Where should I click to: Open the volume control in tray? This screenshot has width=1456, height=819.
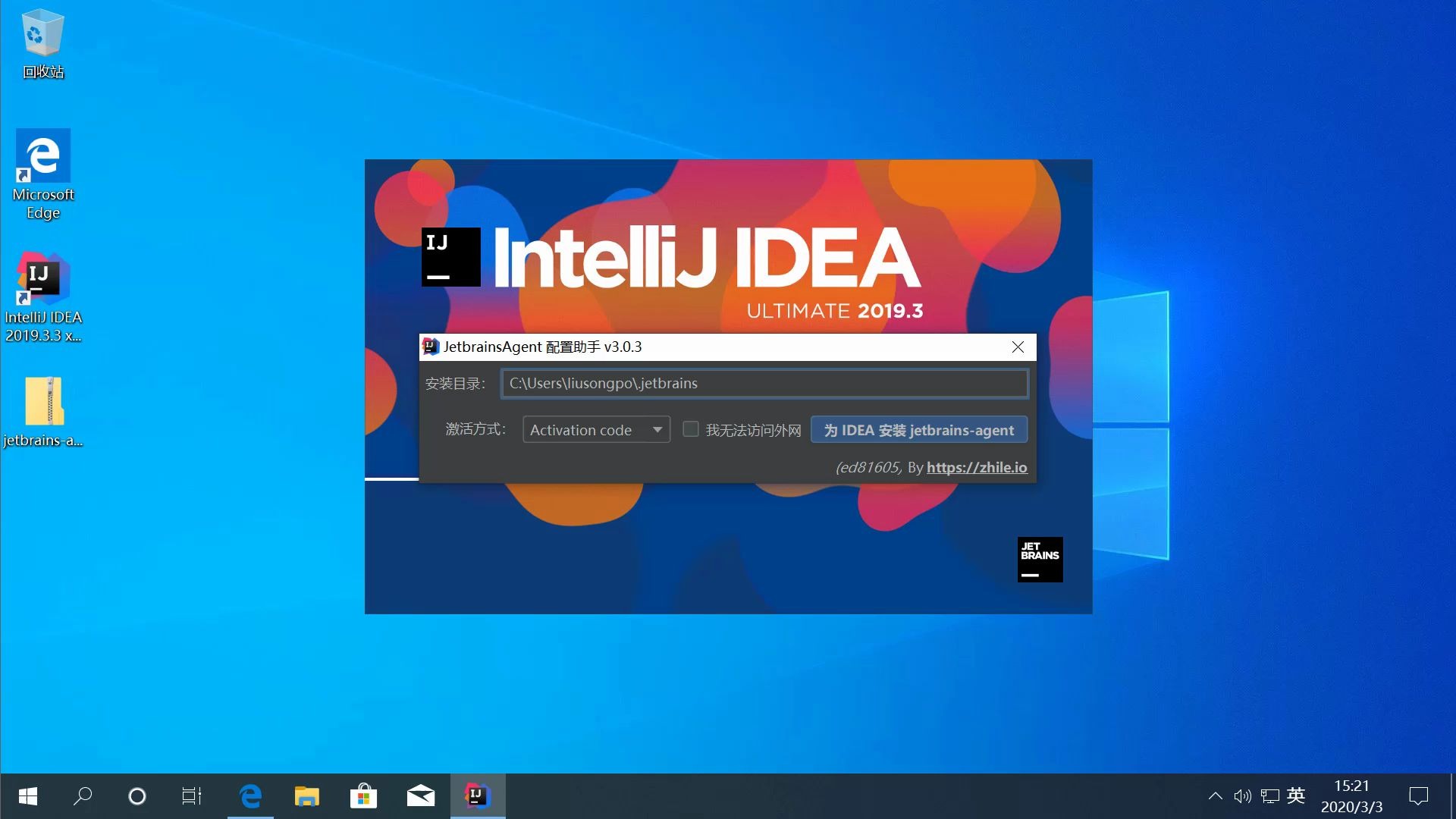[1242, 796]
